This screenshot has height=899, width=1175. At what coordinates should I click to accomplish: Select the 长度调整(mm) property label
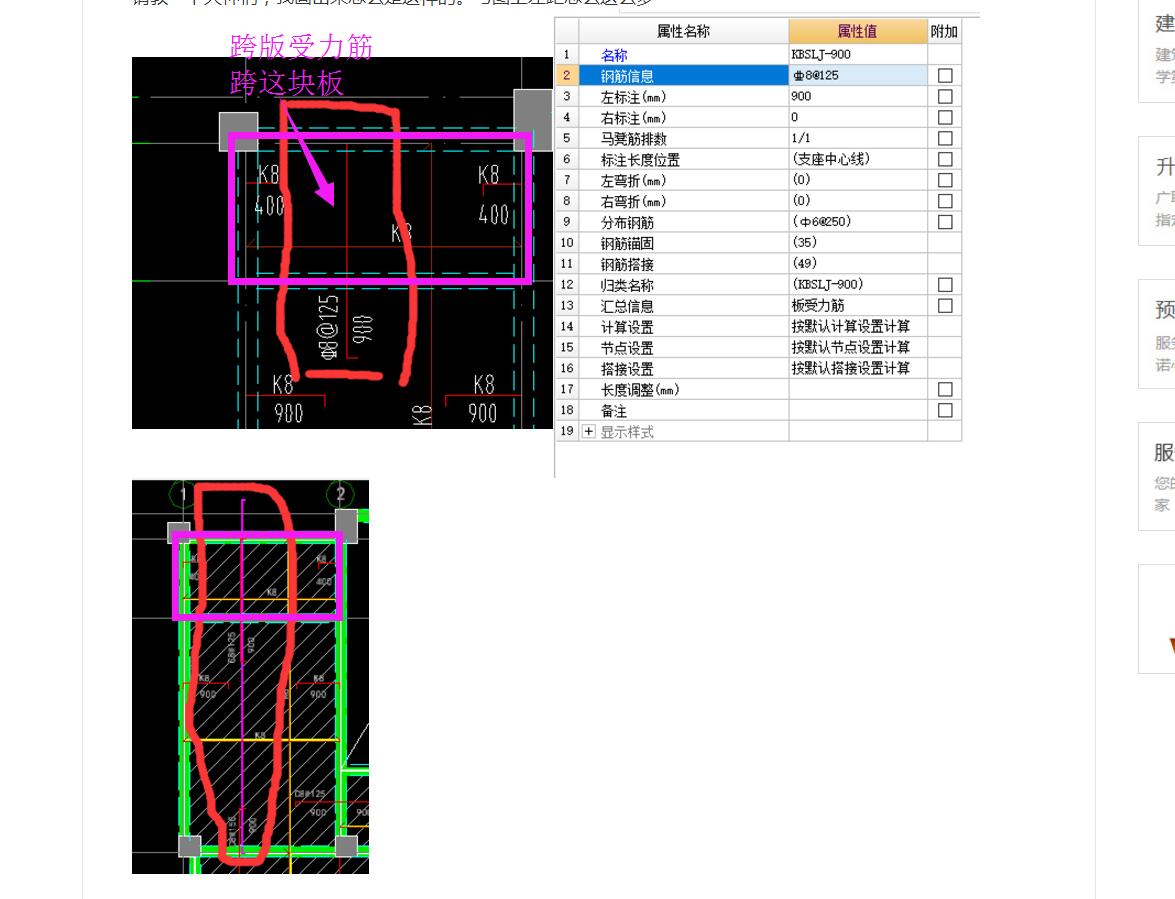click(640, 390)
